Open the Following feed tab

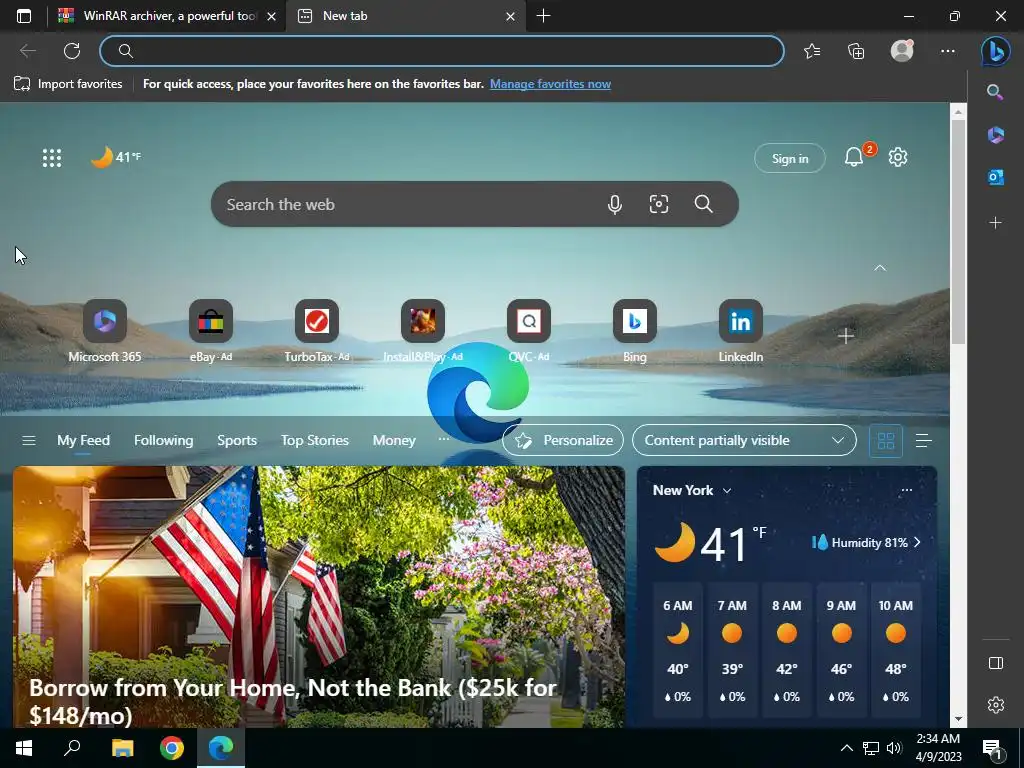(163, 441)
